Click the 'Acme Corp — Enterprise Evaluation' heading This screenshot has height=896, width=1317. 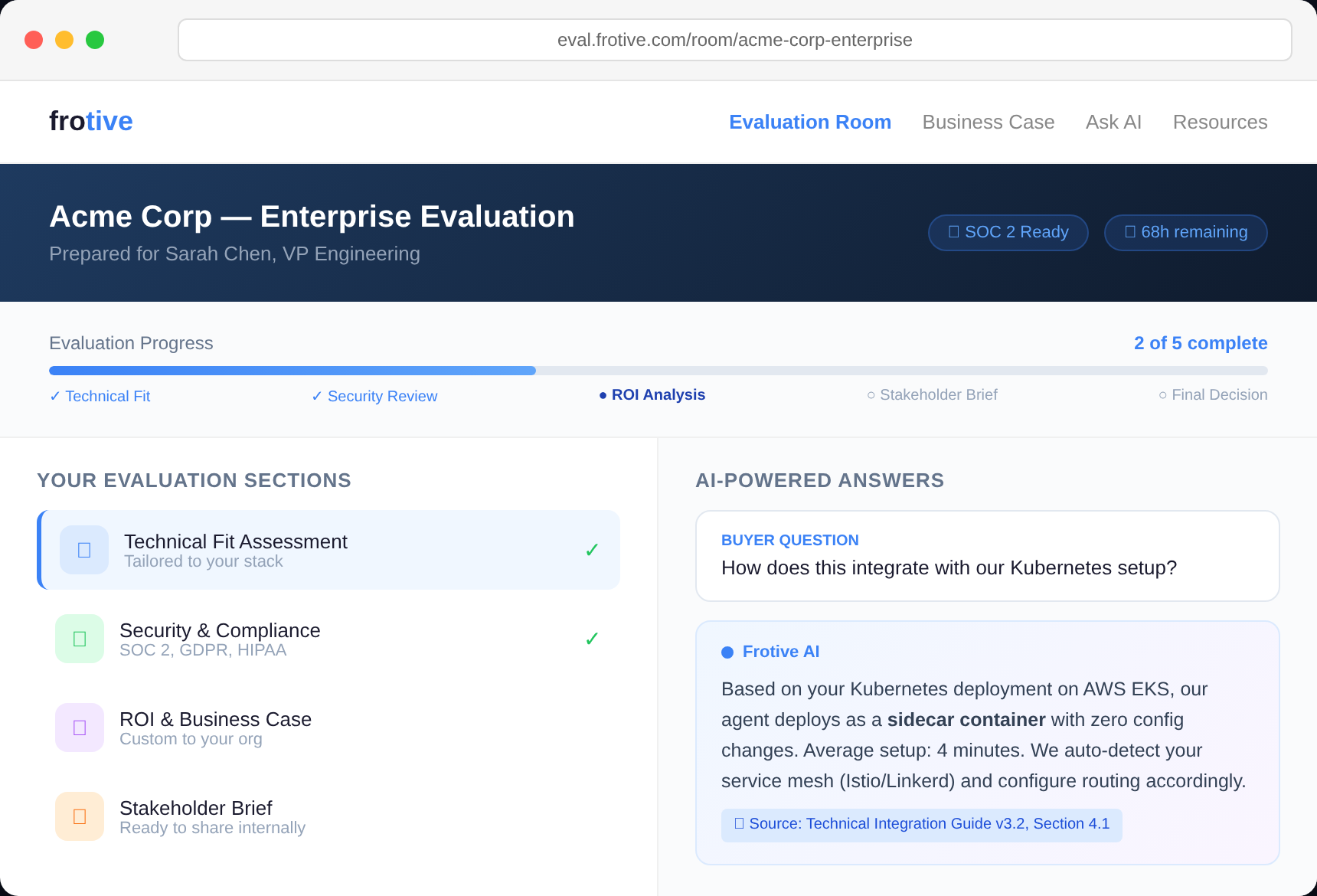click(312, 217)
